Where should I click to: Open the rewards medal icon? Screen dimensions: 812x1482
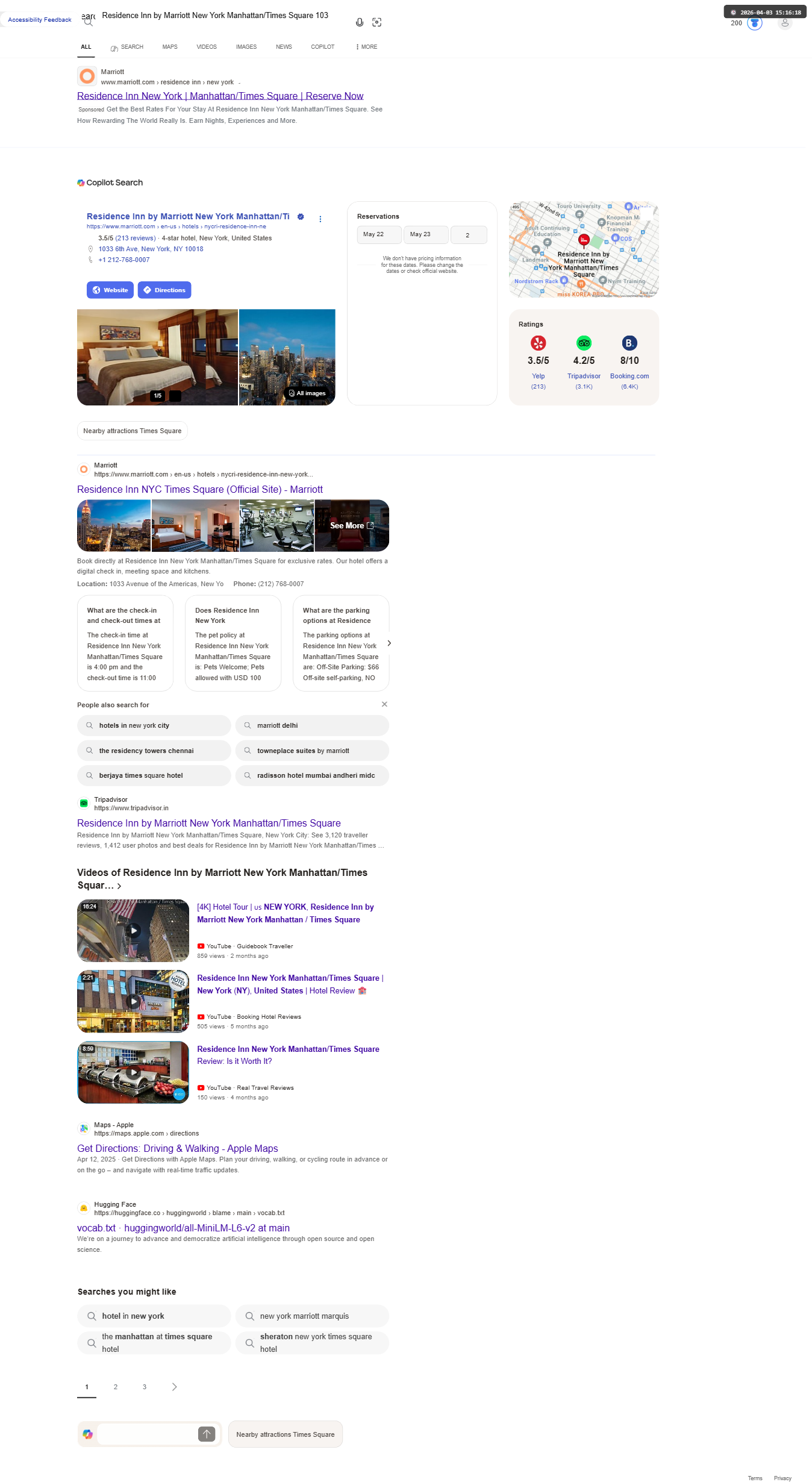click(755, 23)
